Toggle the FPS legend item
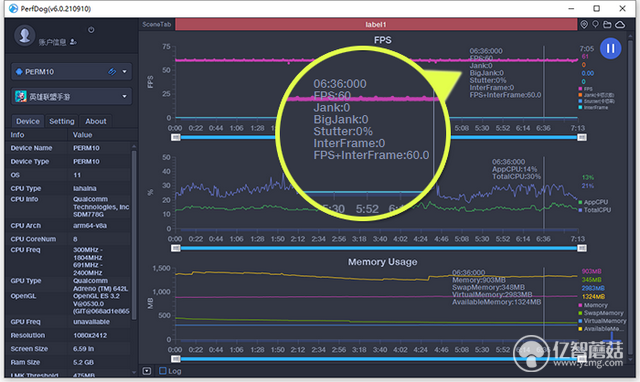Screen dimensions: 640x382 tap(586, 89)
